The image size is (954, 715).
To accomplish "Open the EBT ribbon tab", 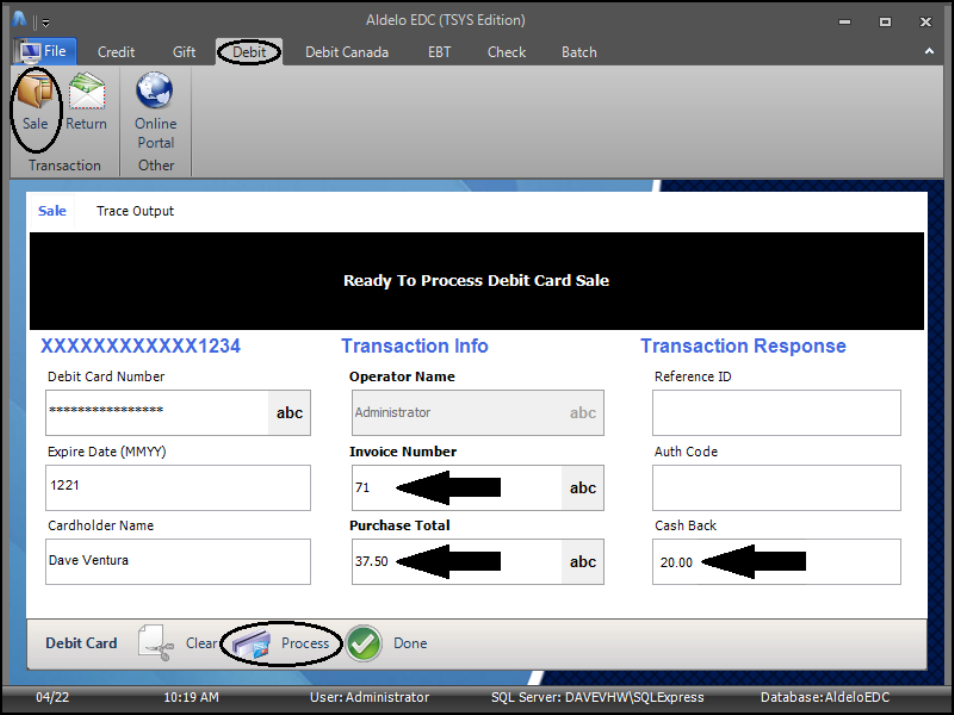I will click(439, 52).
